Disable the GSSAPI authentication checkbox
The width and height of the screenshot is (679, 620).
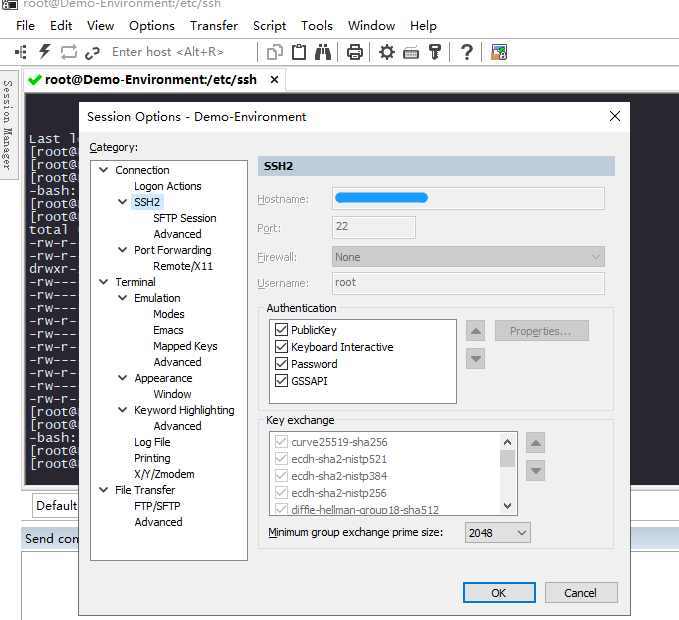pos(281,381)
